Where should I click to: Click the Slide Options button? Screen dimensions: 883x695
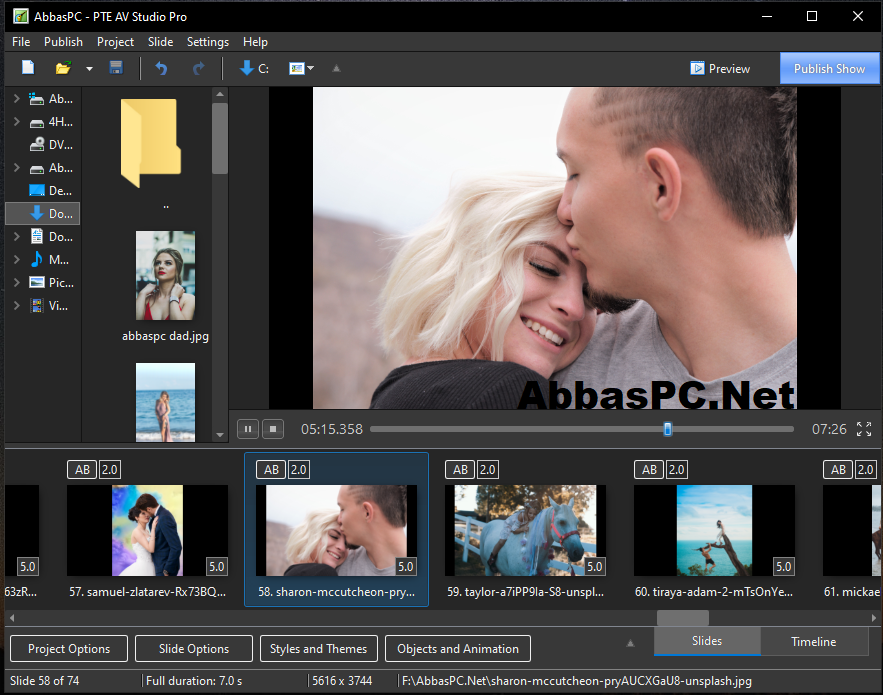194,649
